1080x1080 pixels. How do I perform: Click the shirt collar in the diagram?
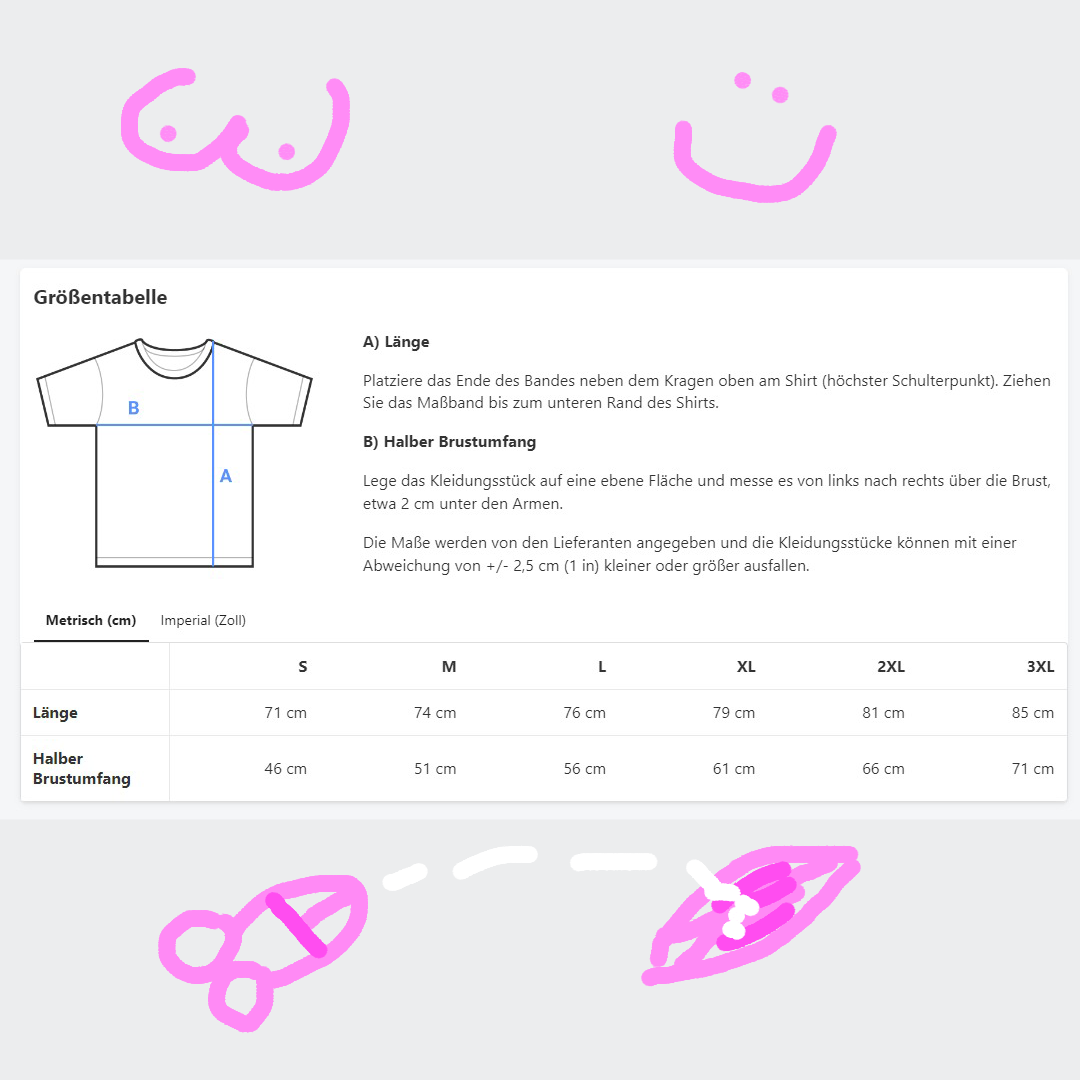click(x=174, y=358)
